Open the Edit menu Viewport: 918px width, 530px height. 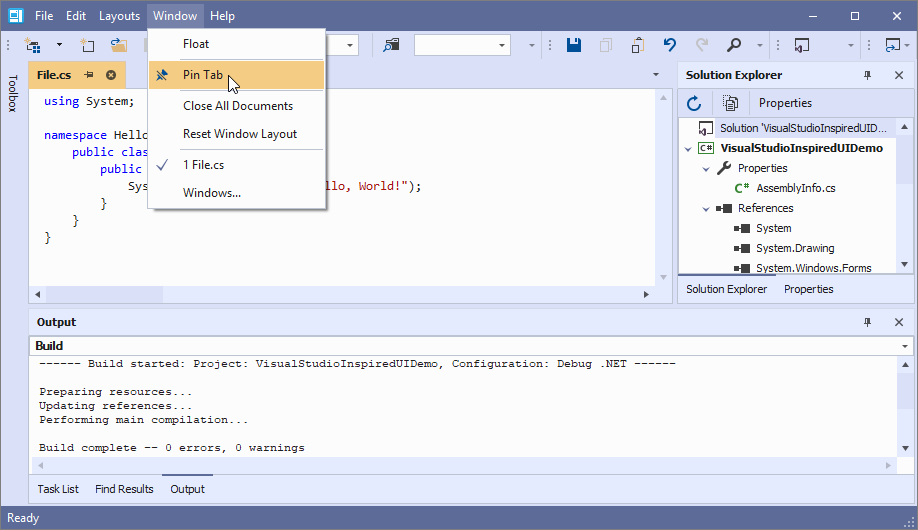click(76, 16)
